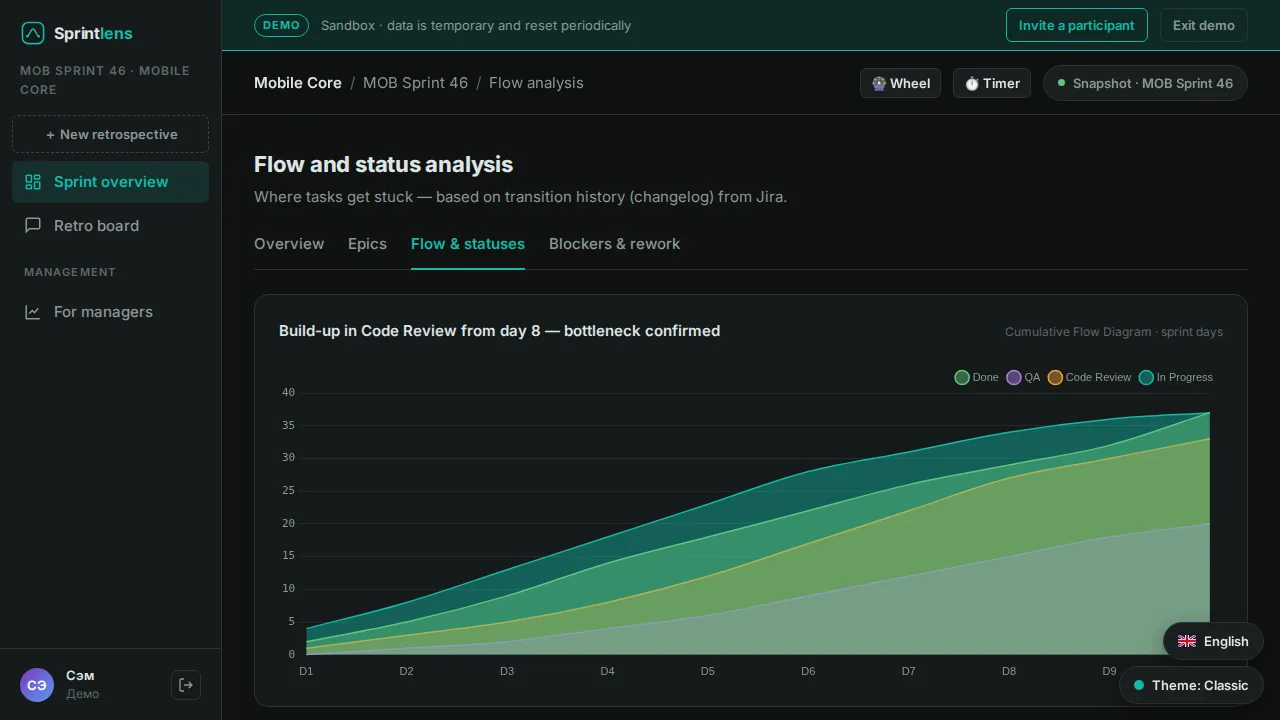Click the Exit demo button
1280x720 pixels.
point(1203,25)
